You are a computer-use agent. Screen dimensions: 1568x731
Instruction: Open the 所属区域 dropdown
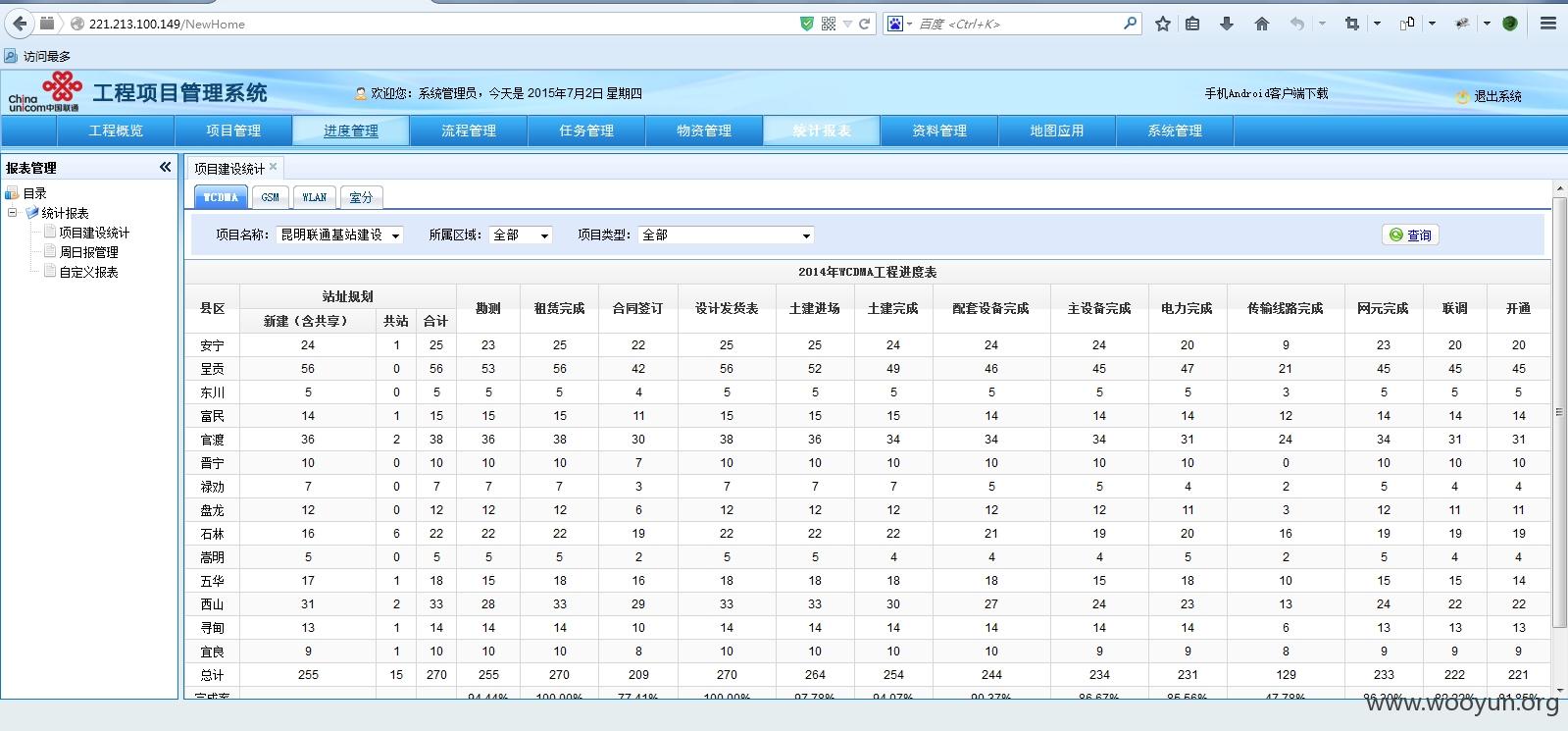(521, 235)
